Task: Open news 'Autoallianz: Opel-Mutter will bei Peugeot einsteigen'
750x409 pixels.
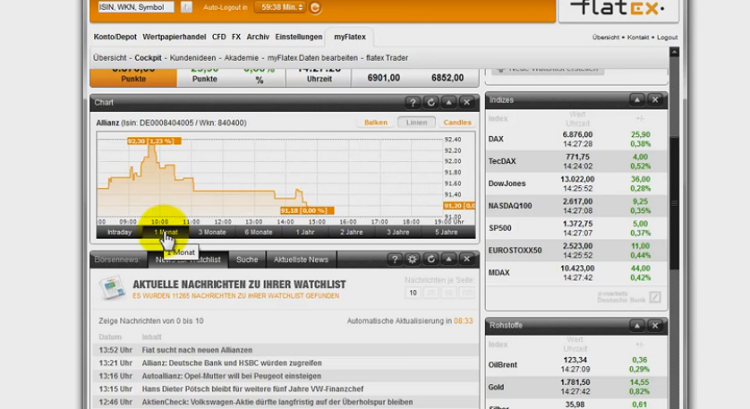Action: 232,376
